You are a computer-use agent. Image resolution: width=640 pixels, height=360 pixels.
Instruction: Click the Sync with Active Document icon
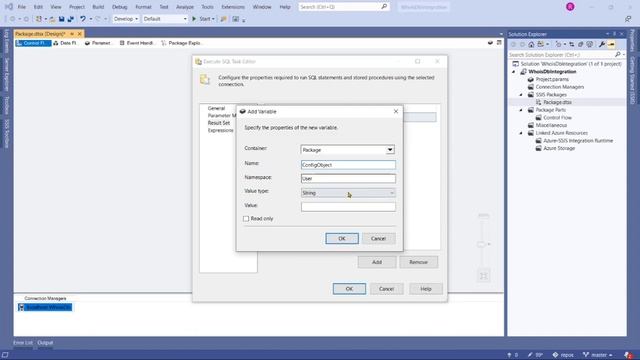point(571,44)
